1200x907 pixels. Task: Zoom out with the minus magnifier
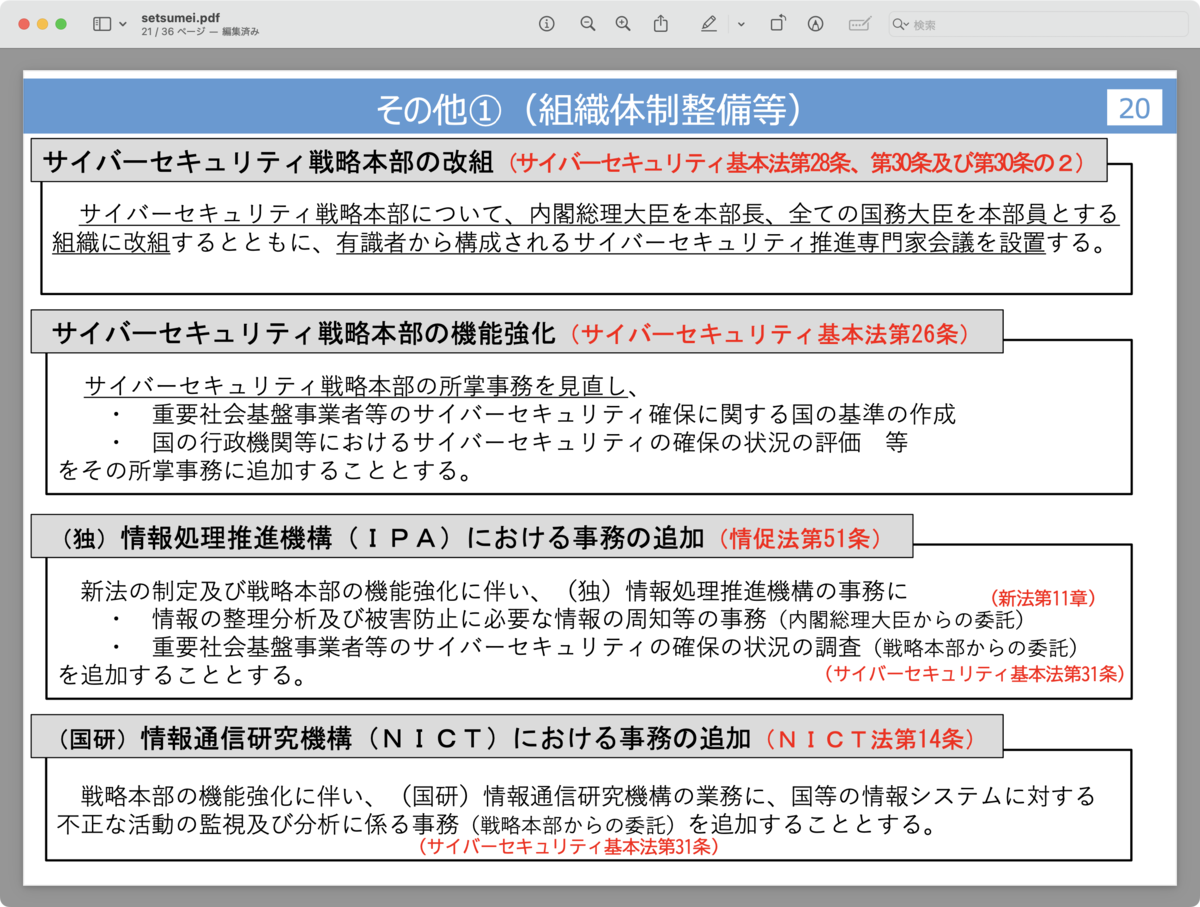[588, 24]
